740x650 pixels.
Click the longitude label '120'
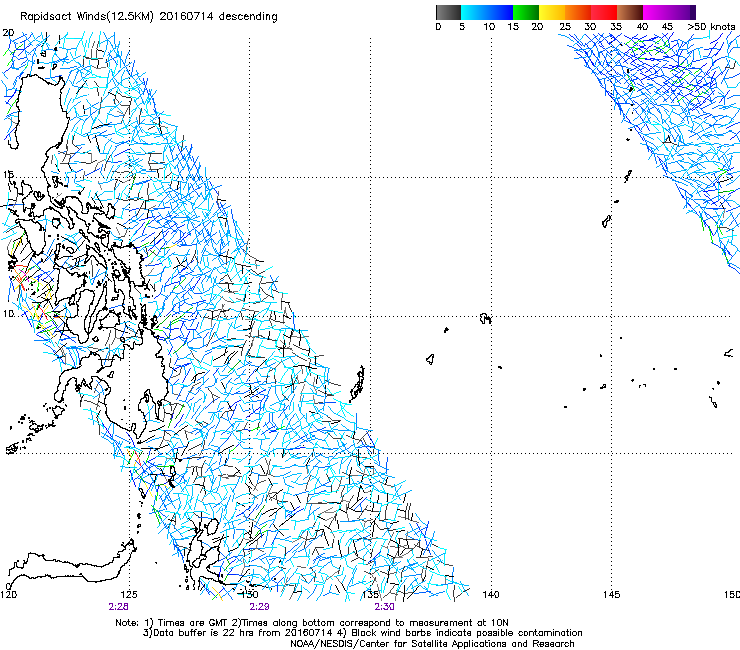point(8,594)
